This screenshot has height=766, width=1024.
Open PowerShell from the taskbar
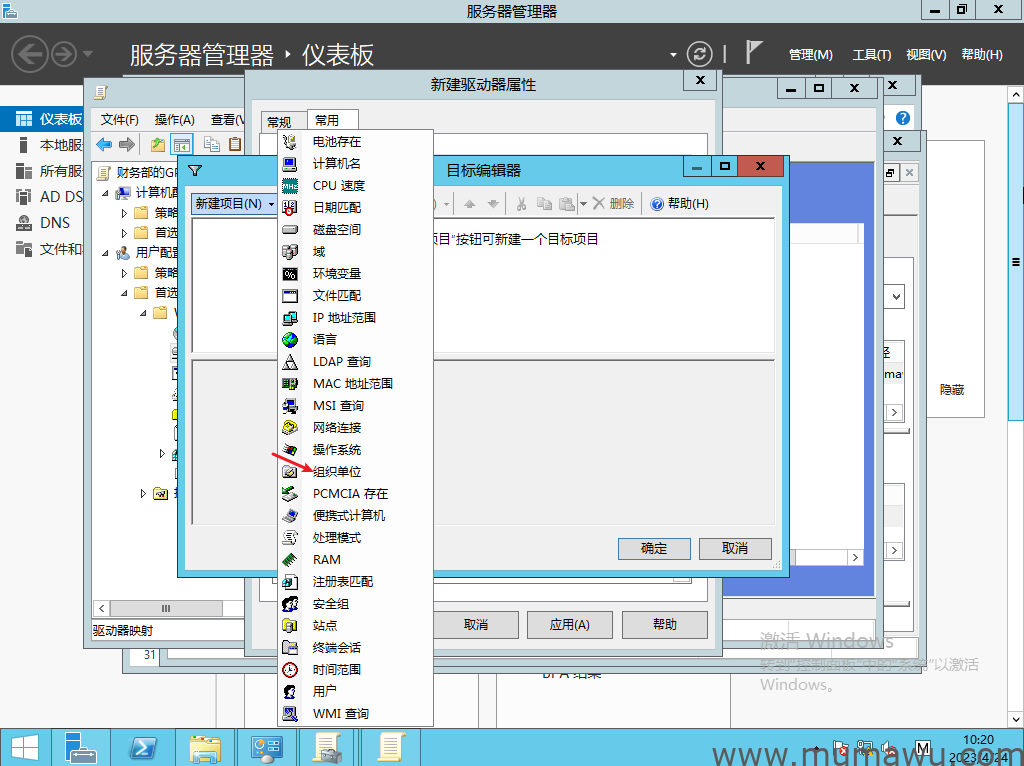(x=143, y=746)
